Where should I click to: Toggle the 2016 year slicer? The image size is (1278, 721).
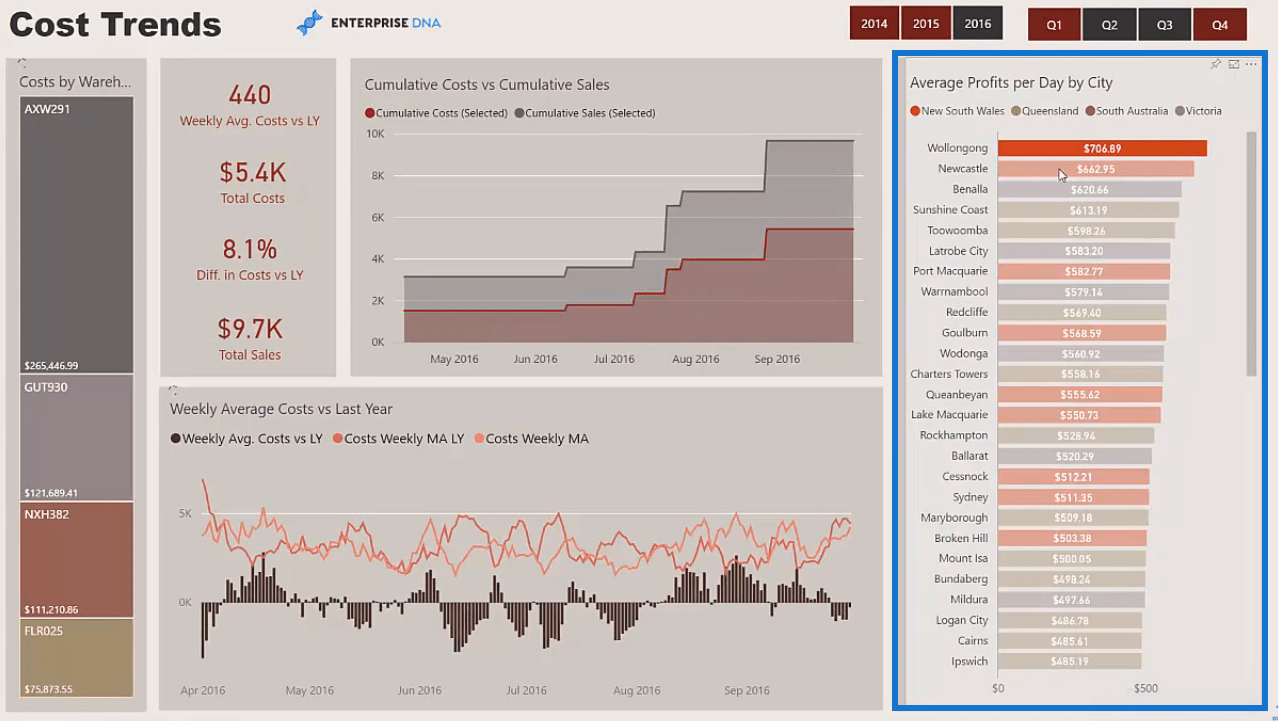[978, 24]
